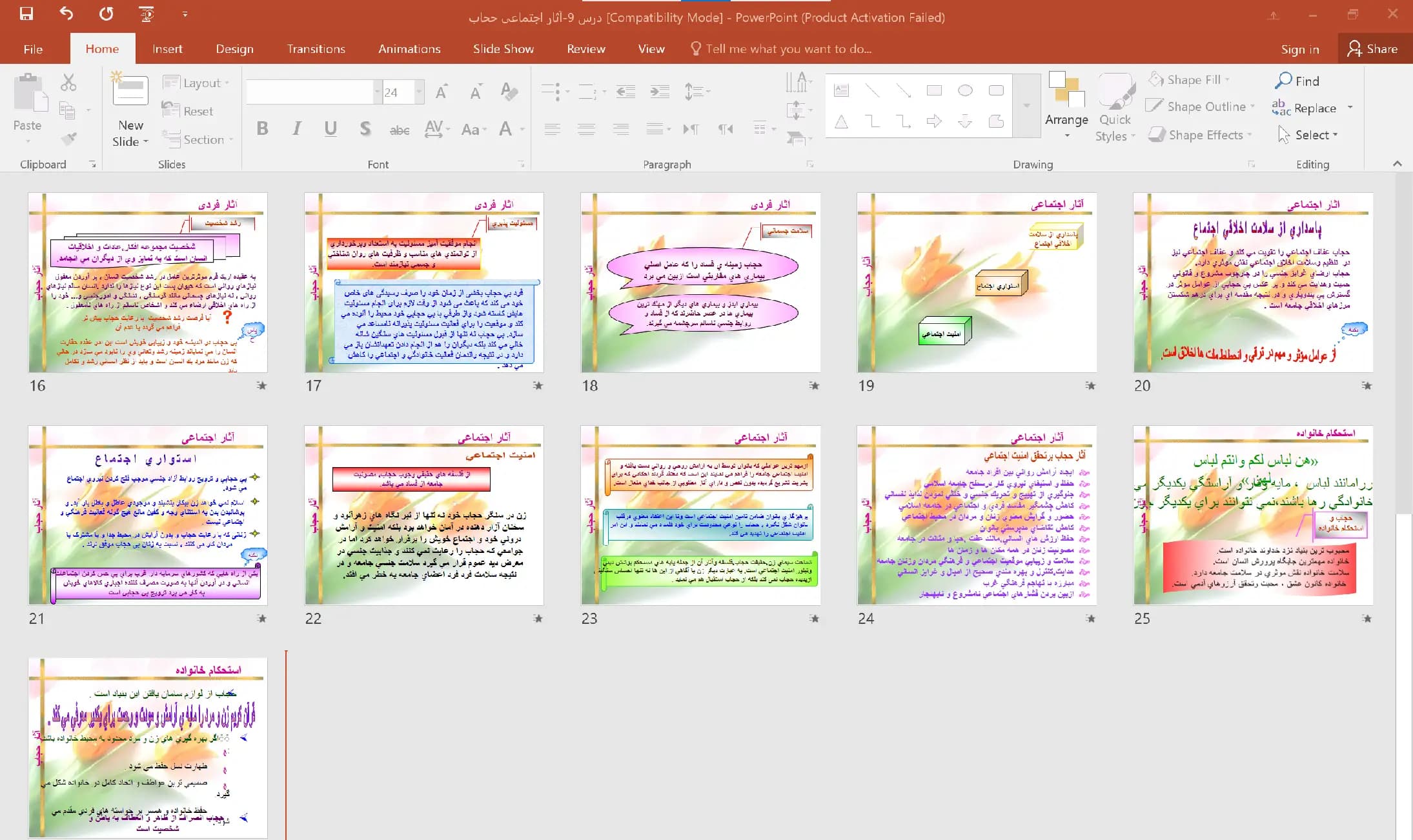Switch to the Transitions tab
The height and width of the screenshot is (840, 1413).
(x=316, y=49)
